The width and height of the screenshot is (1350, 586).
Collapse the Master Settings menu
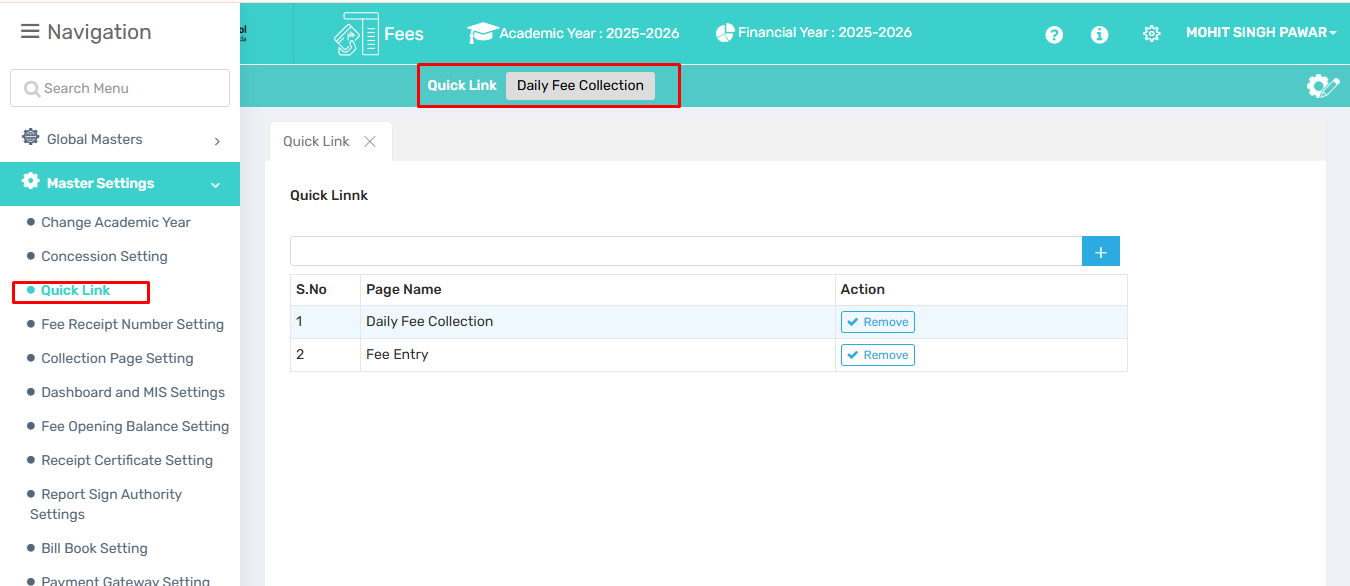point(120,183)
